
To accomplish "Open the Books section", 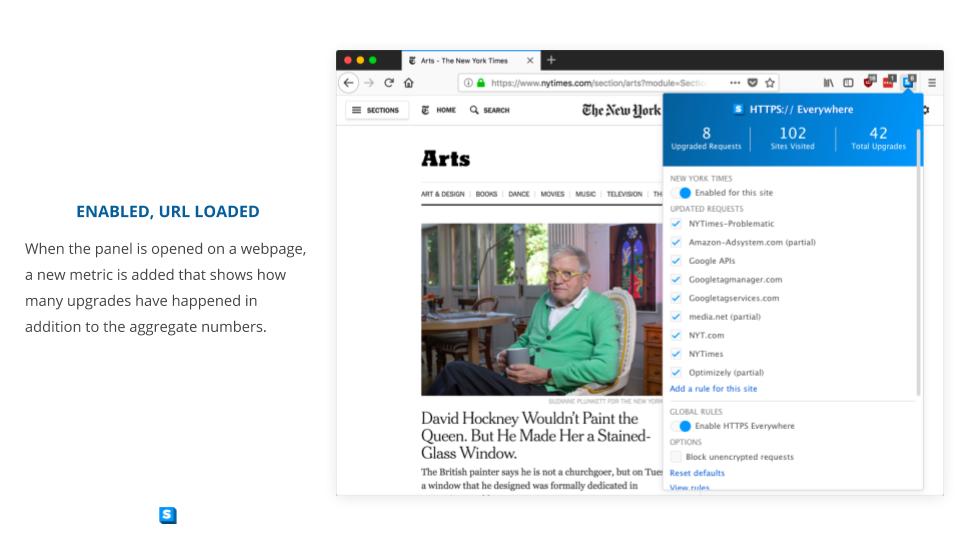I will (x=487, y=194).
